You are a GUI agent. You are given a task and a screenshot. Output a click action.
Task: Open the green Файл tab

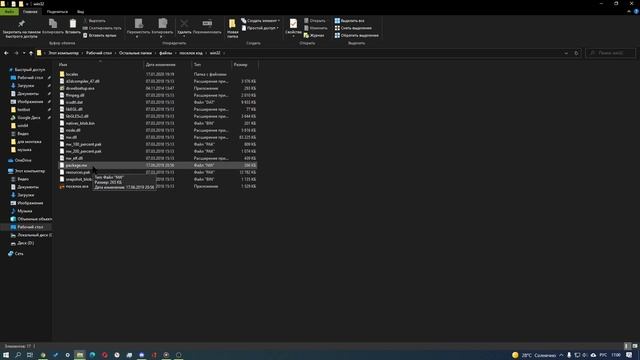pos(9,12)
